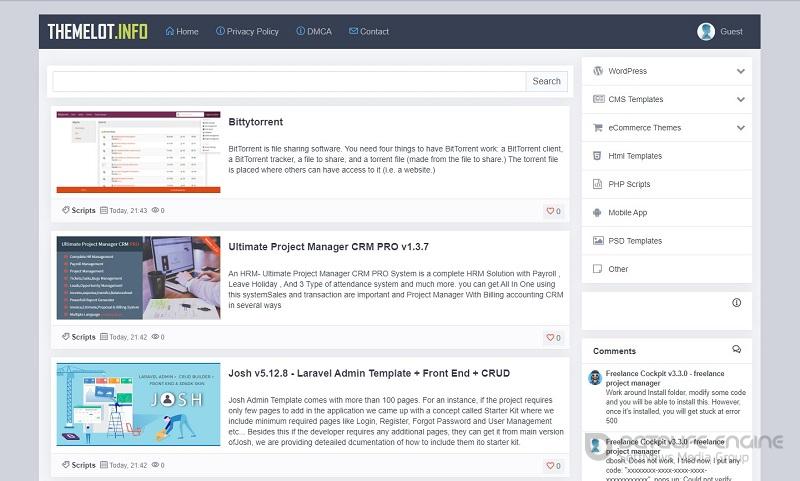
Task: Open first Freelance Cockpit v3.3.0 comment link
Action: tap(665, 378)
